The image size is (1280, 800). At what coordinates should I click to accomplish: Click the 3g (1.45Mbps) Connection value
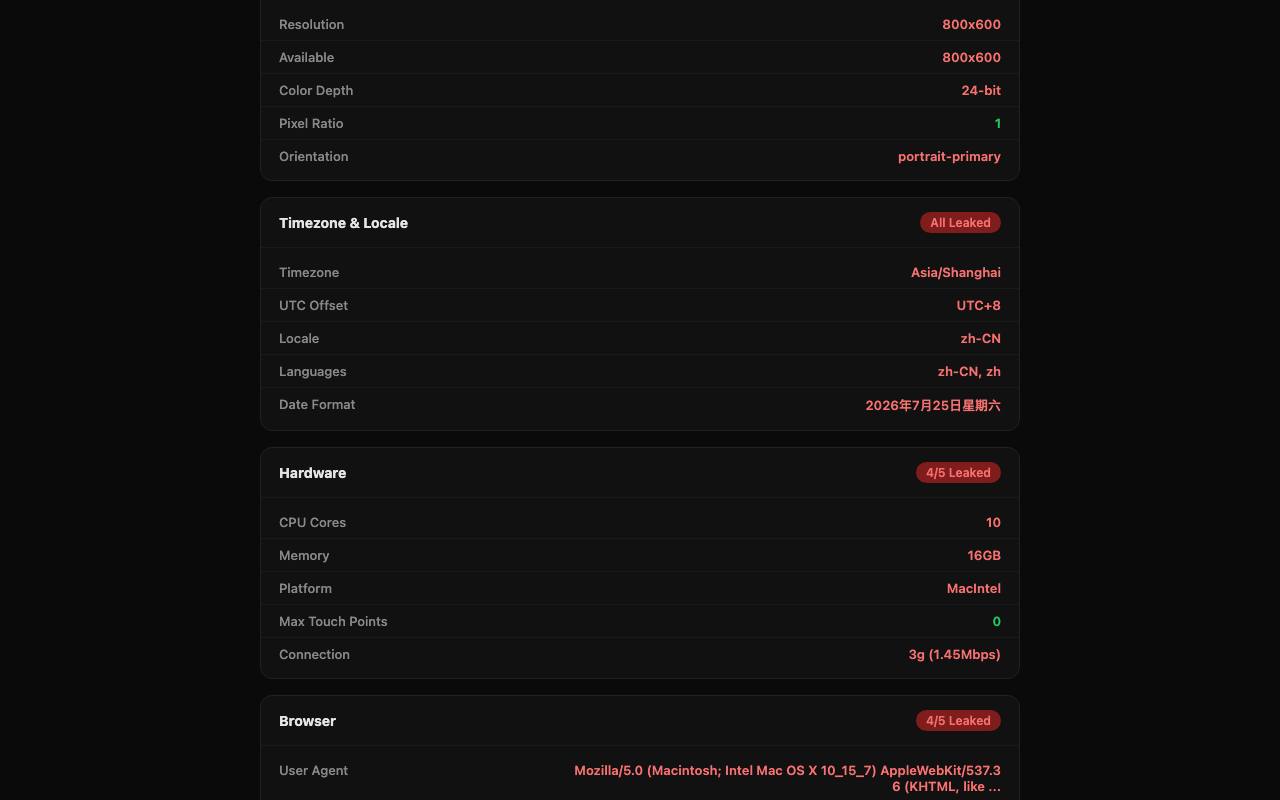tap(954, 654)
